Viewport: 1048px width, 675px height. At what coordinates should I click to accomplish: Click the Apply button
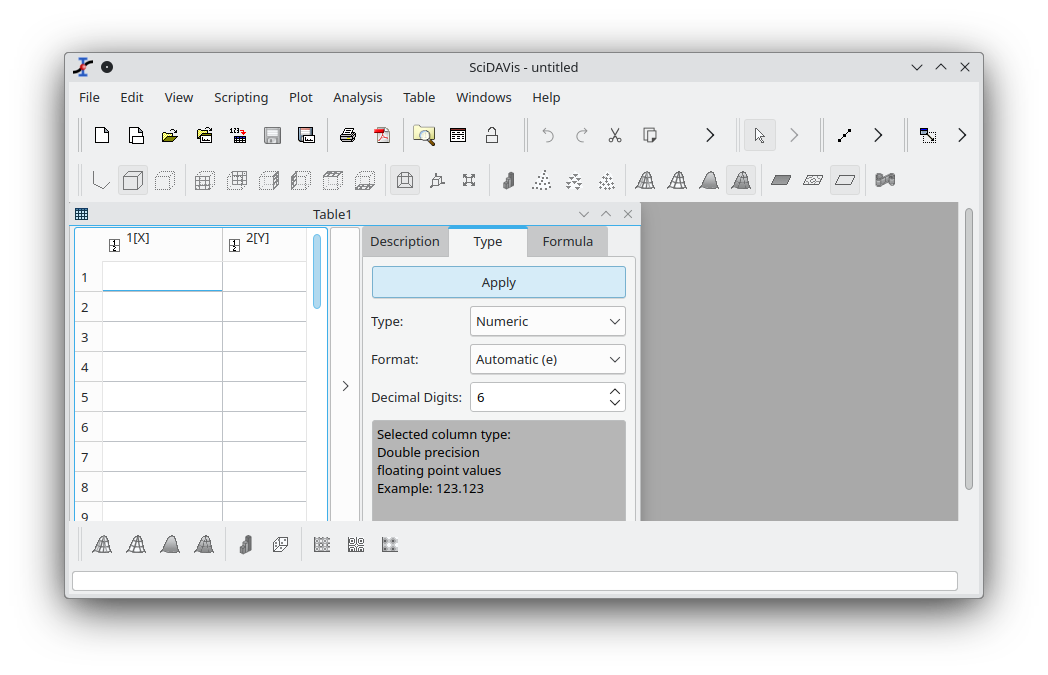point(499,283)
